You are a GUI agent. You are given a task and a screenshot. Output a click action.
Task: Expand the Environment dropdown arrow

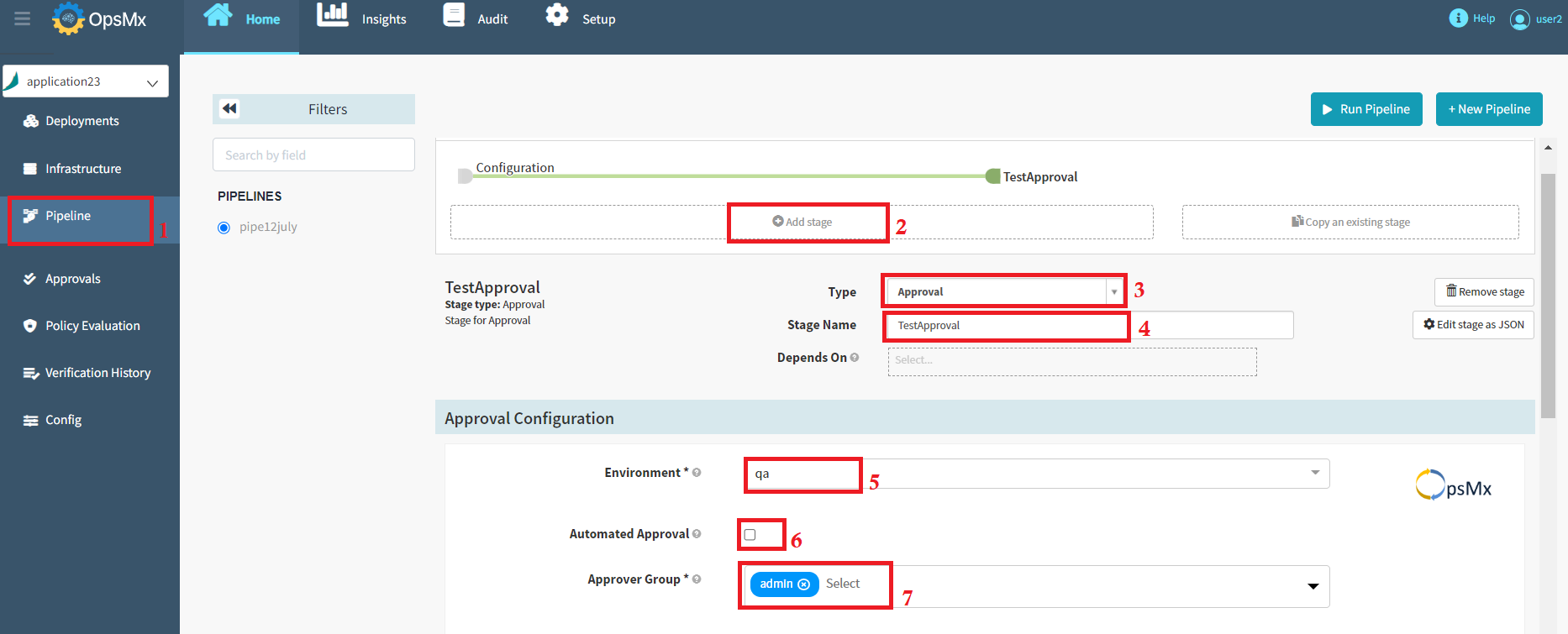coord(1315,473)
